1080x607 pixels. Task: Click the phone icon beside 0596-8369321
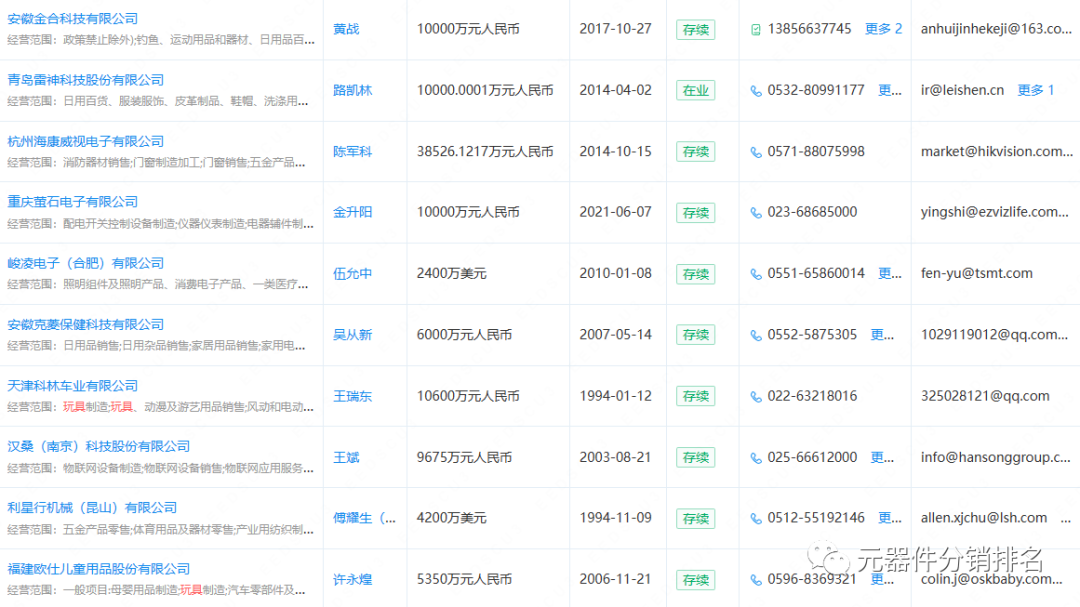(x=756, y=580)
